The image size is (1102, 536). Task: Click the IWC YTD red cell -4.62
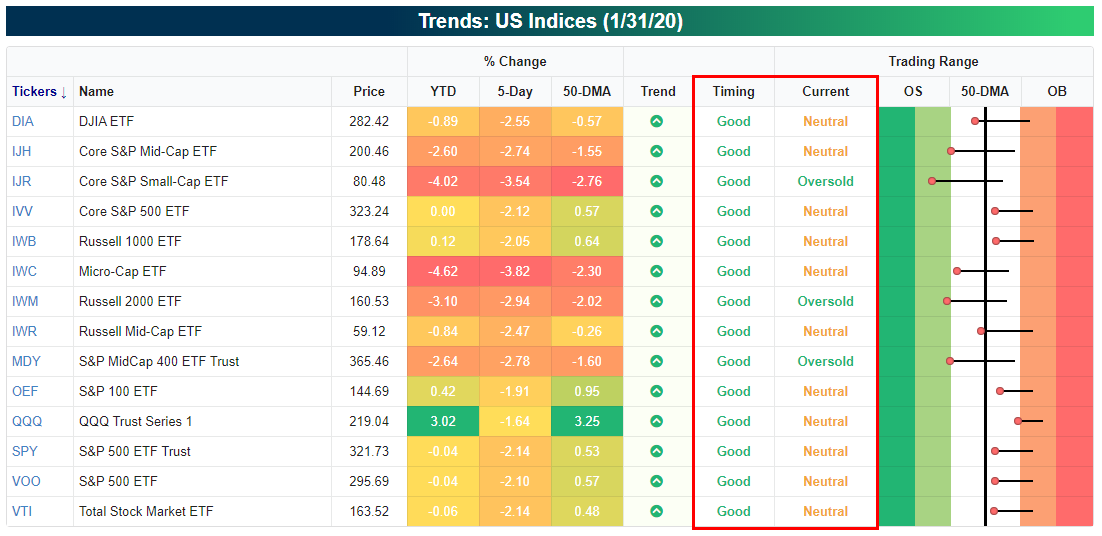(443, 271)
